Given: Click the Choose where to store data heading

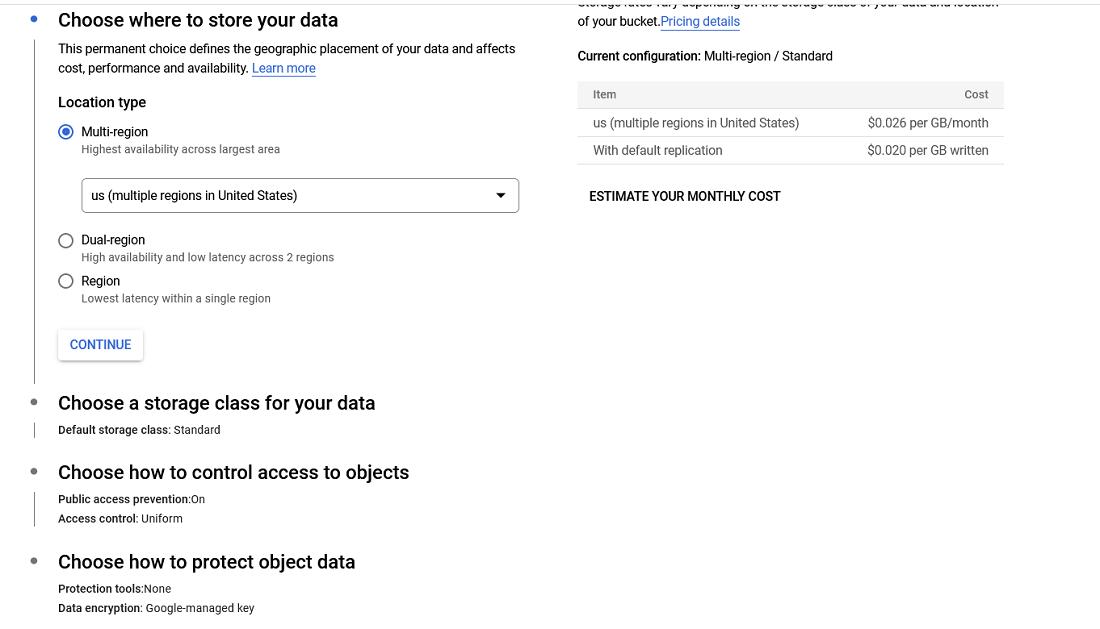Looking at the screenshot, I should click(x=198, y=21).
